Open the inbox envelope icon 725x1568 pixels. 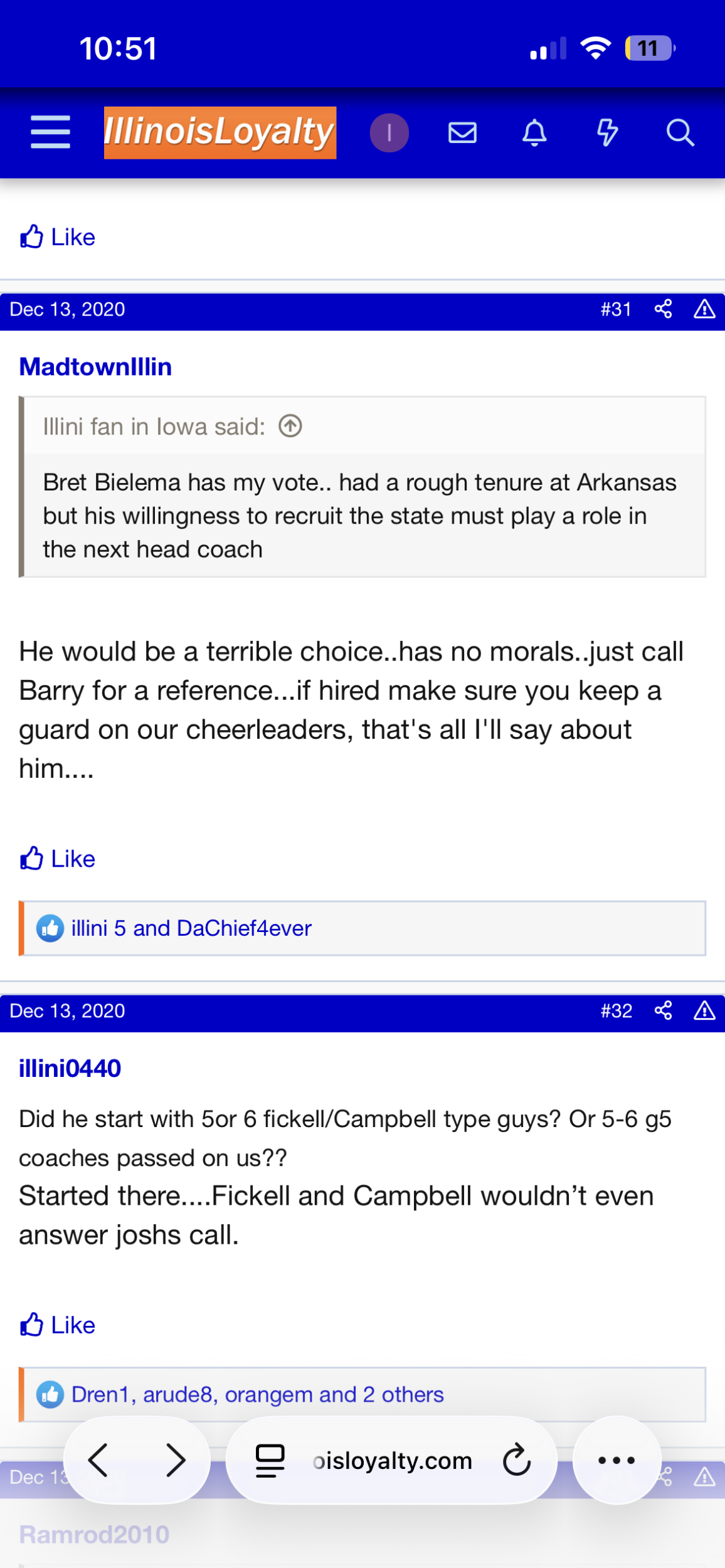pyautogui.click(x=462, y=132)
